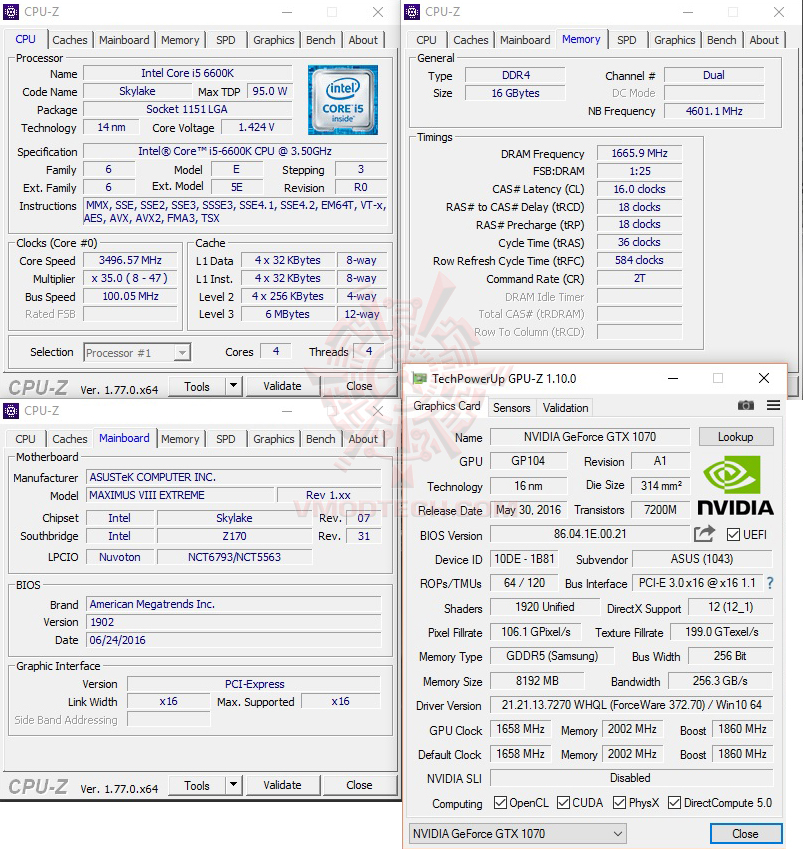Click Close button in Mainboard window
The width and height of the screenshot is (803, 849).
[x=359, y=785]
